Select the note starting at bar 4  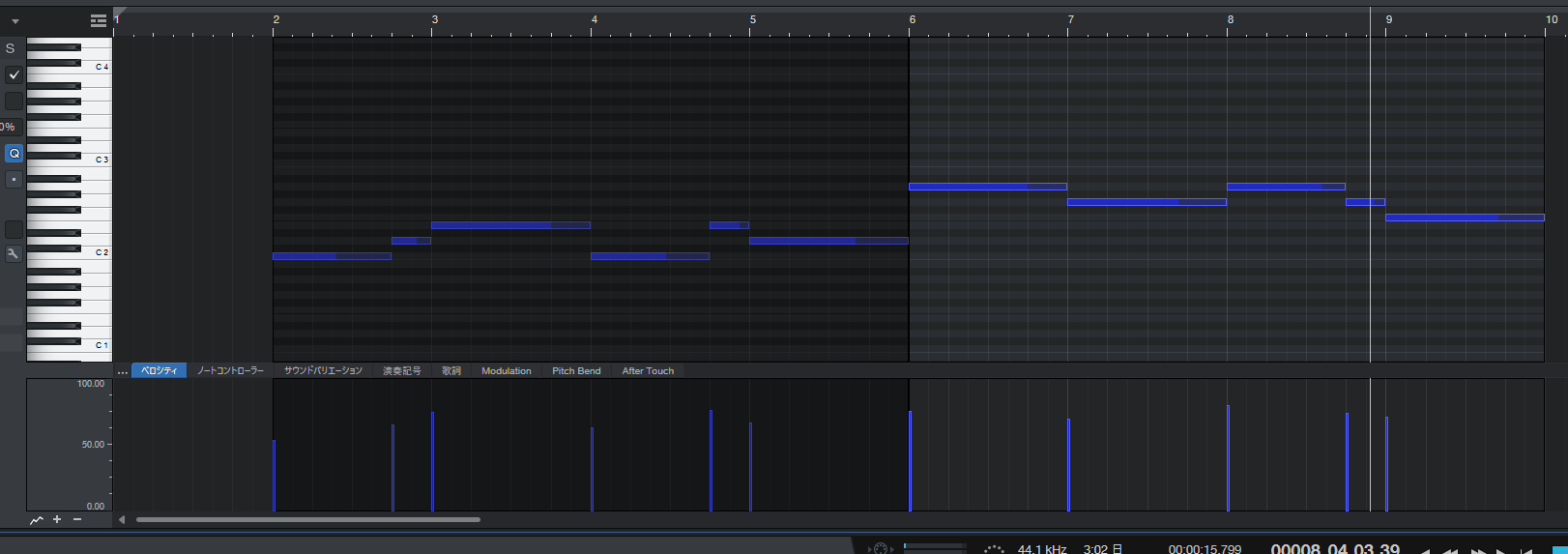(650, 256)
